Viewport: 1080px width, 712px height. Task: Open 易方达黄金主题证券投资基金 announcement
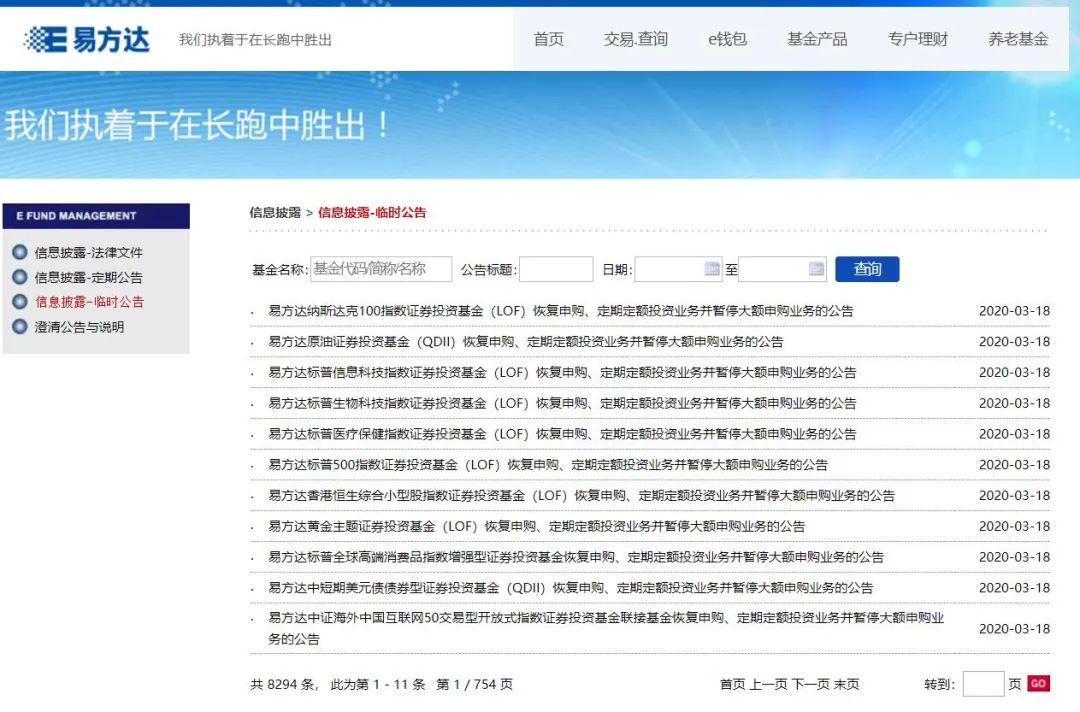(x=537, y=526)
